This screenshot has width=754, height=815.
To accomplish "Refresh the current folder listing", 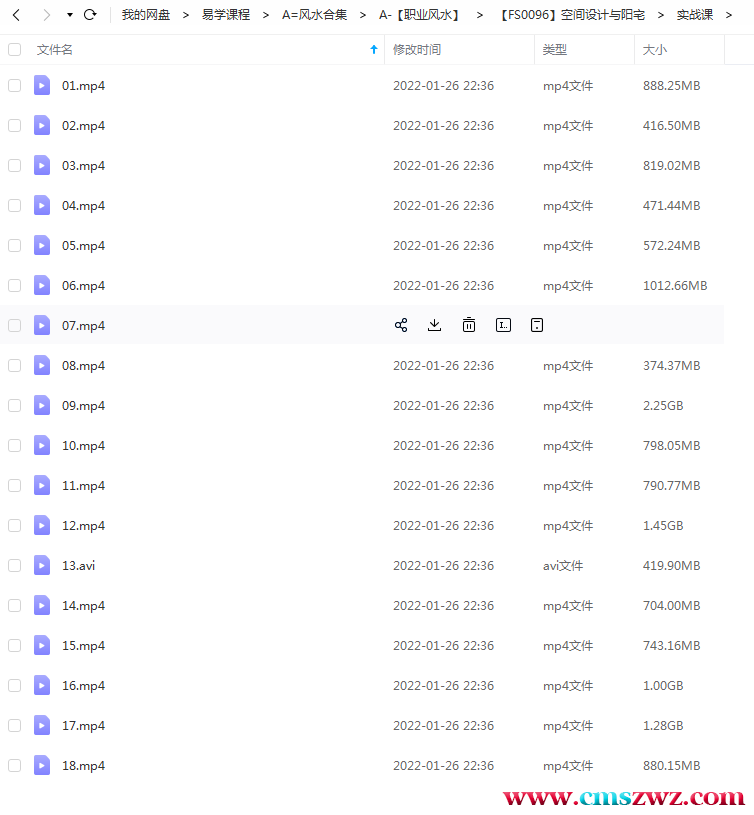I will click(90, 15).
